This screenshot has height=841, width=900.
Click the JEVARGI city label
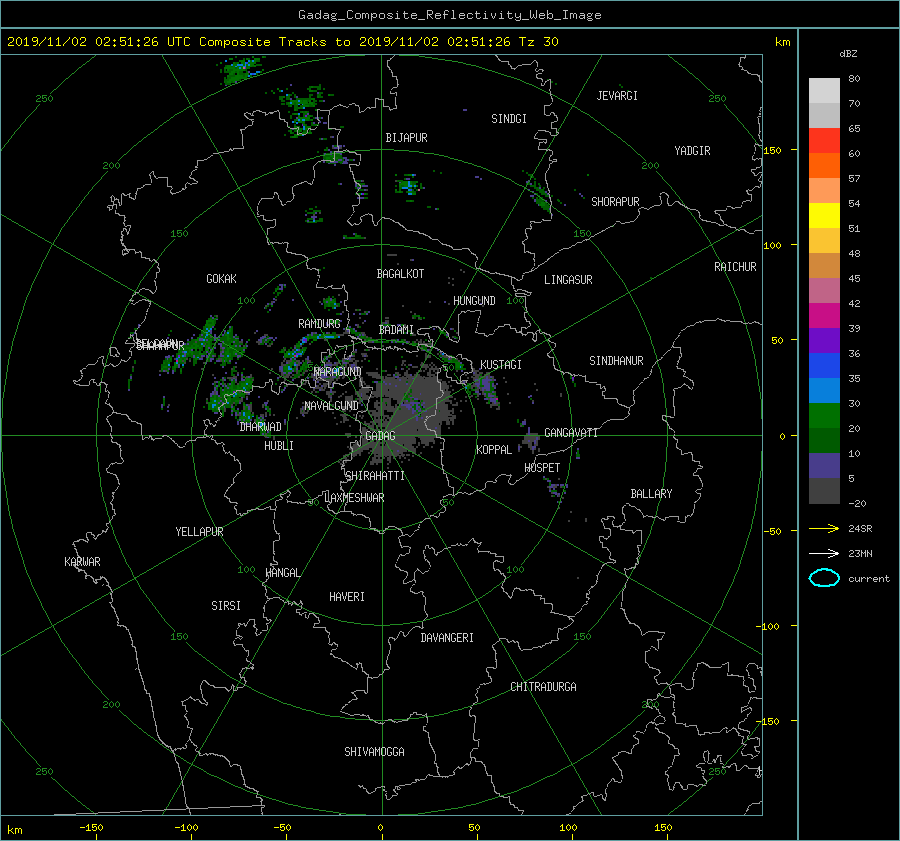(x=617, y=96)
